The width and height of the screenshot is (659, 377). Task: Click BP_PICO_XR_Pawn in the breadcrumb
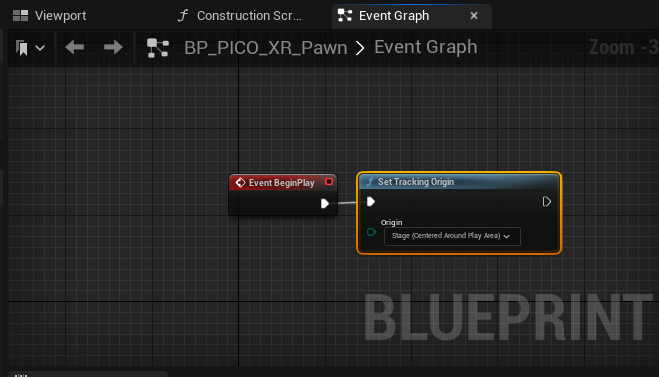266,47
